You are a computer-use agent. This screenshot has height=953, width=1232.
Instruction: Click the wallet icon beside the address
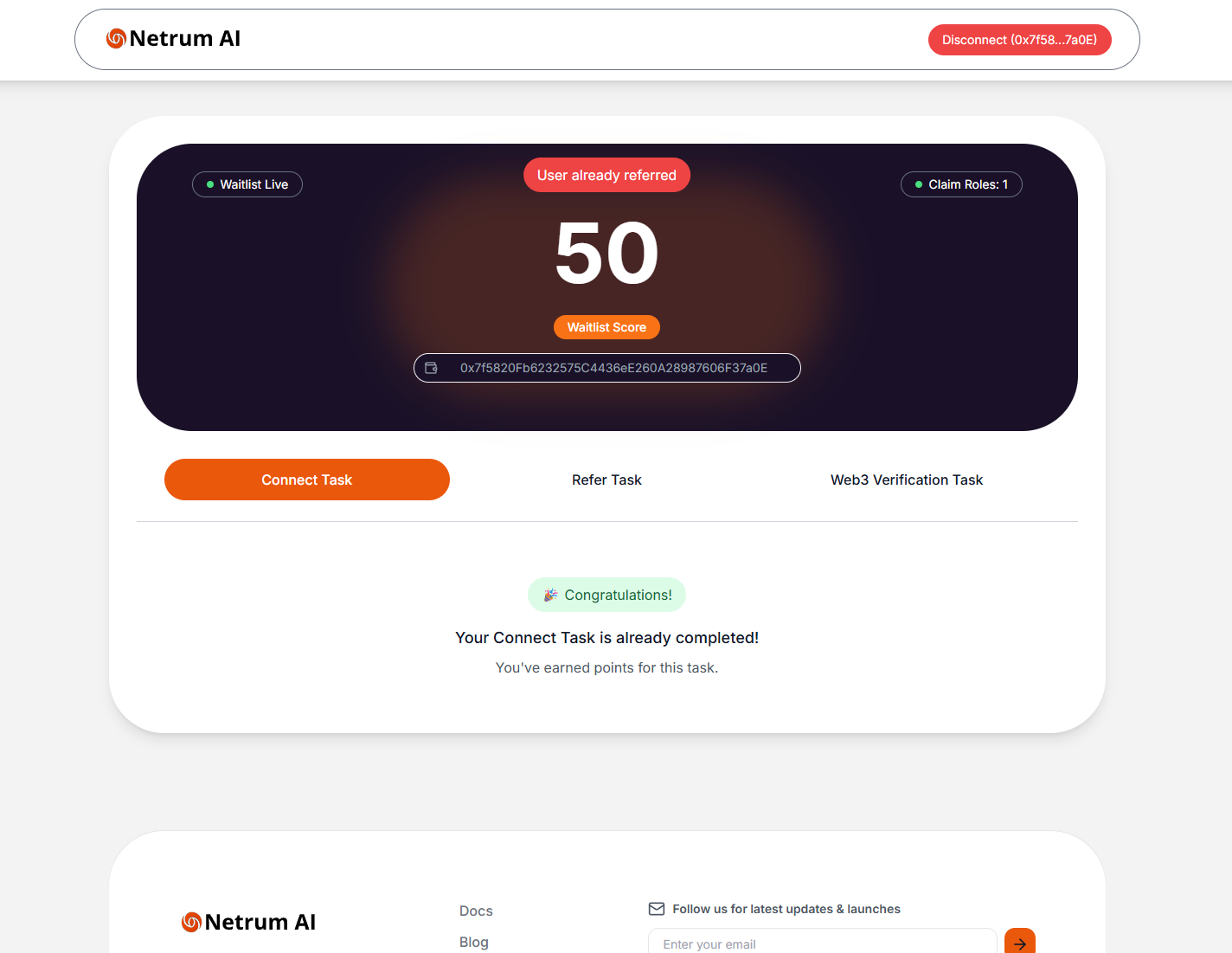coord(431,368)
